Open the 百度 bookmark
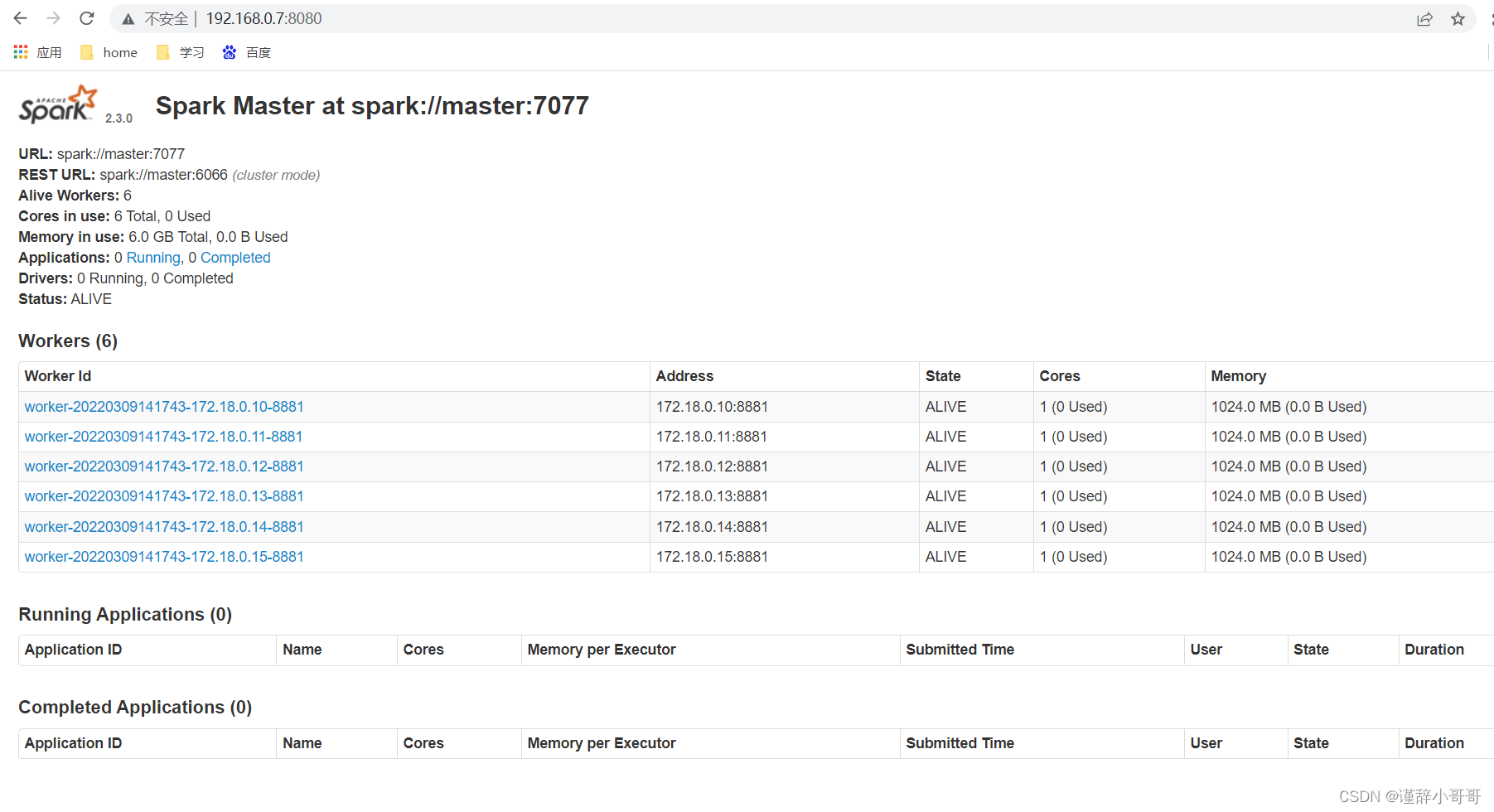The width and height of the screenshot is (1494, 812). 247,52
